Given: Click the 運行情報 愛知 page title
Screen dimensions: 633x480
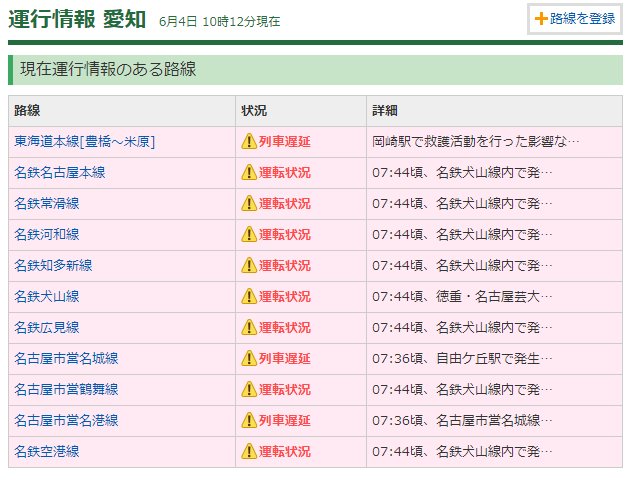Looking at the screenshot, I should 77,19.
